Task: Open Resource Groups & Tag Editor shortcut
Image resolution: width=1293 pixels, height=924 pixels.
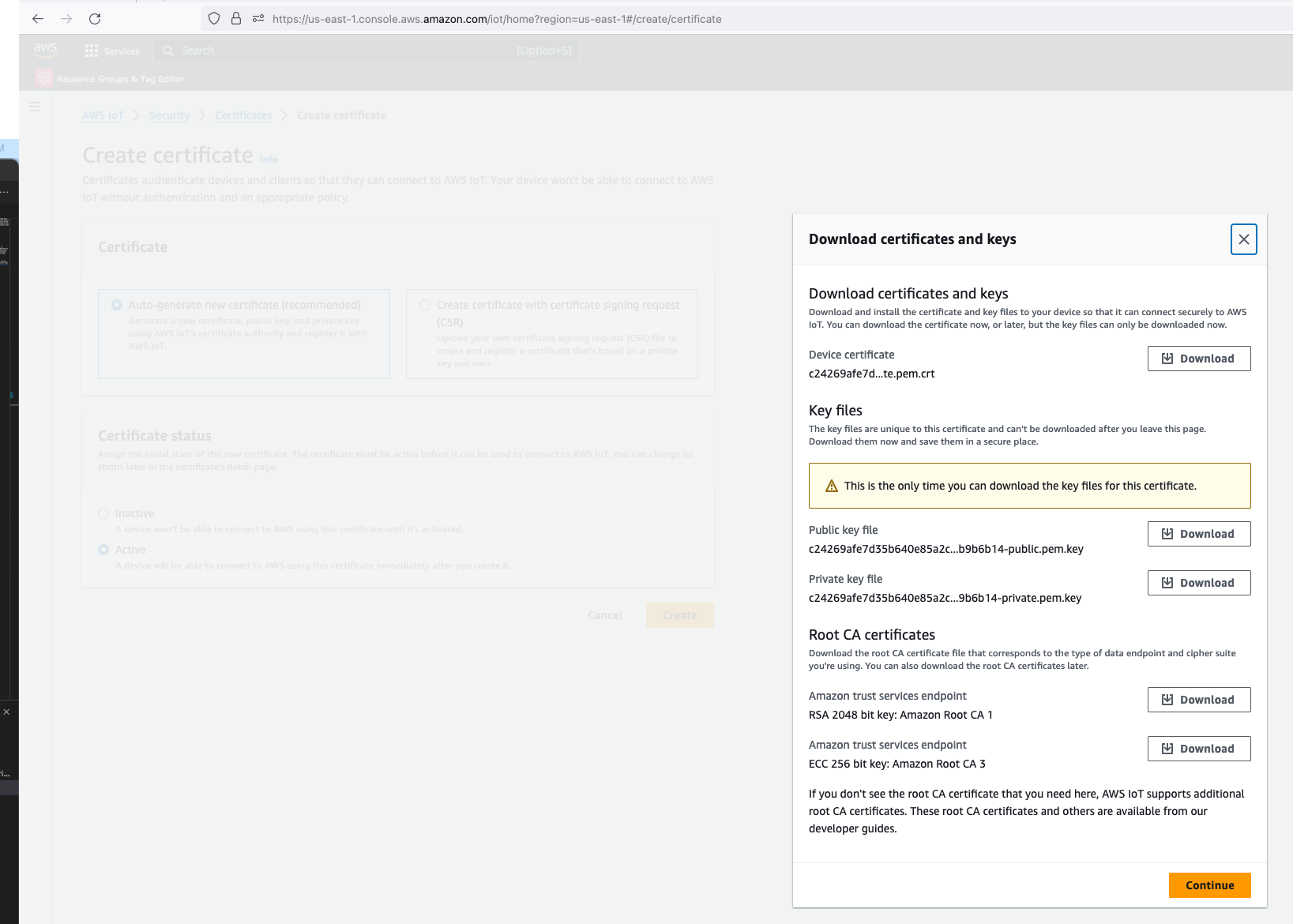Action: (110, 79)
